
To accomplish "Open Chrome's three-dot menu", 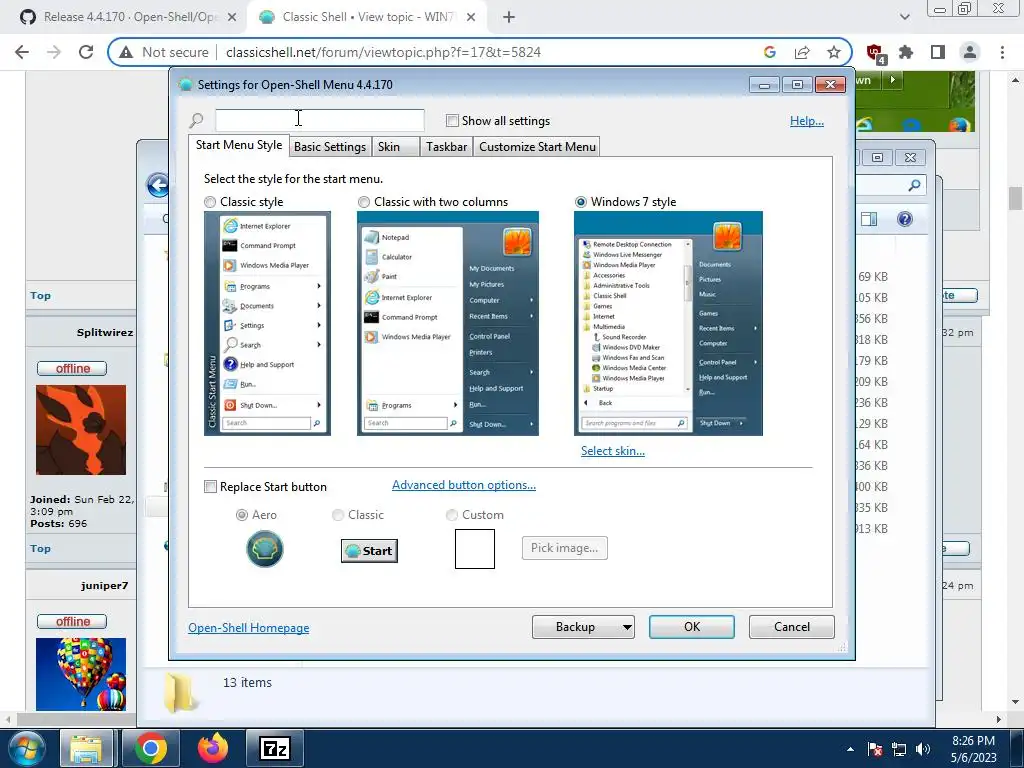I will [1002, 52].
